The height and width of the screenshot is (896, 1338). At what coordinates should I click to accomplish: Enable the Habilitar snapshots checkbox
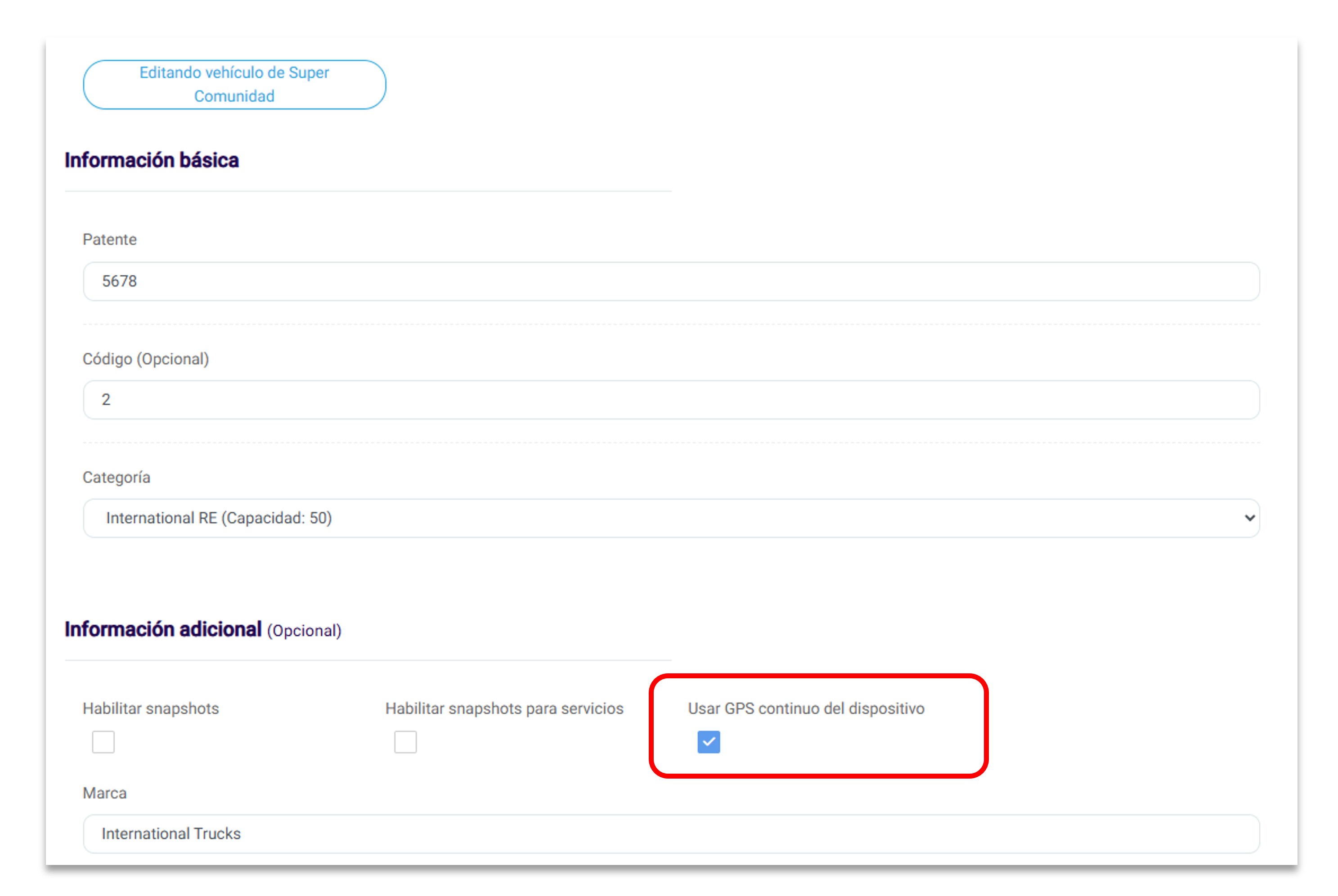coord(103,742)
